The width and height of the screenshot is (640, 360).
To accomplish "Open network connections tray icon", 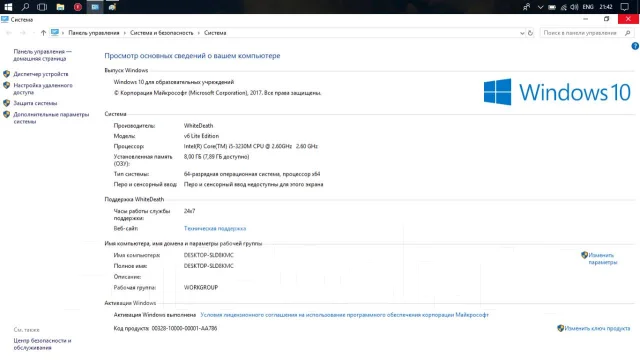I will click(564, 7).
